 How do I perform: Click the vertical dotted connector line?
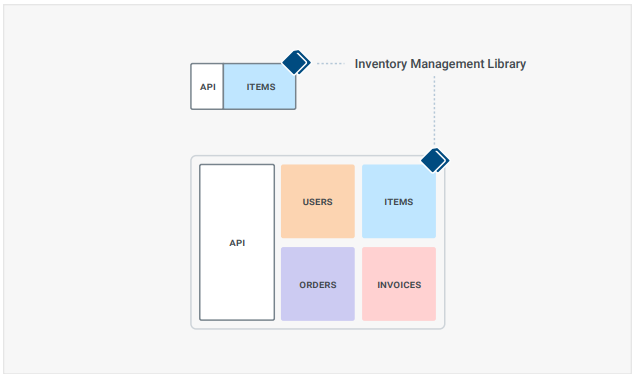coord(434,110)
